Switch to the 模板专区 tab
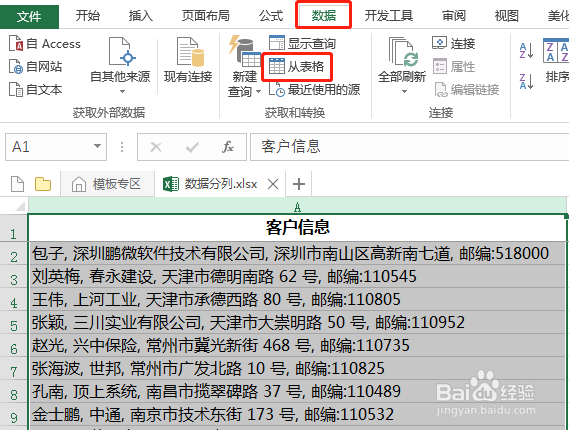 click(107, 184)
